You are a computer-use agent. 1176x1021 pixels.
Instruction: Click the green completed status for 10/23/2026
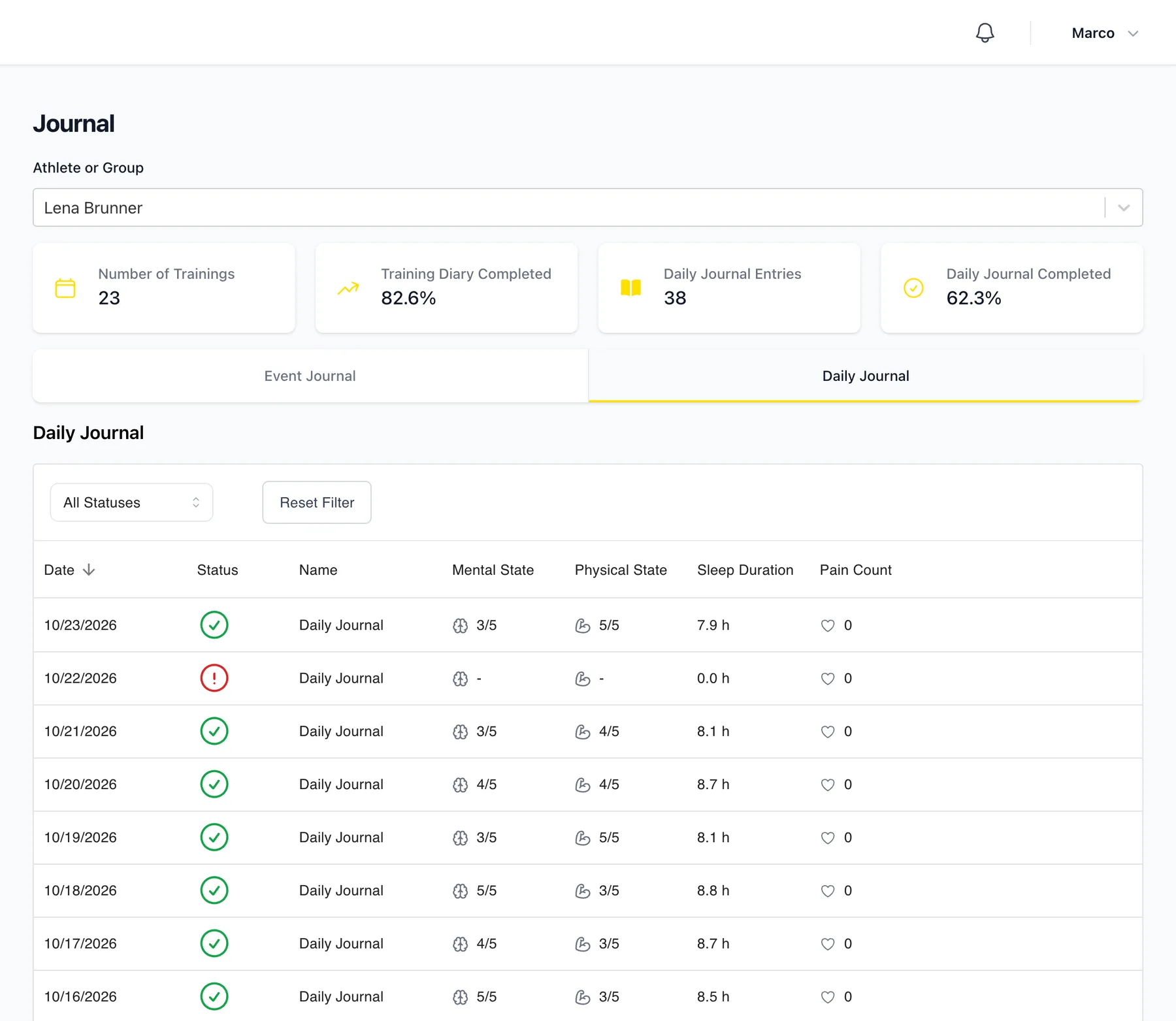coord(214,625)
